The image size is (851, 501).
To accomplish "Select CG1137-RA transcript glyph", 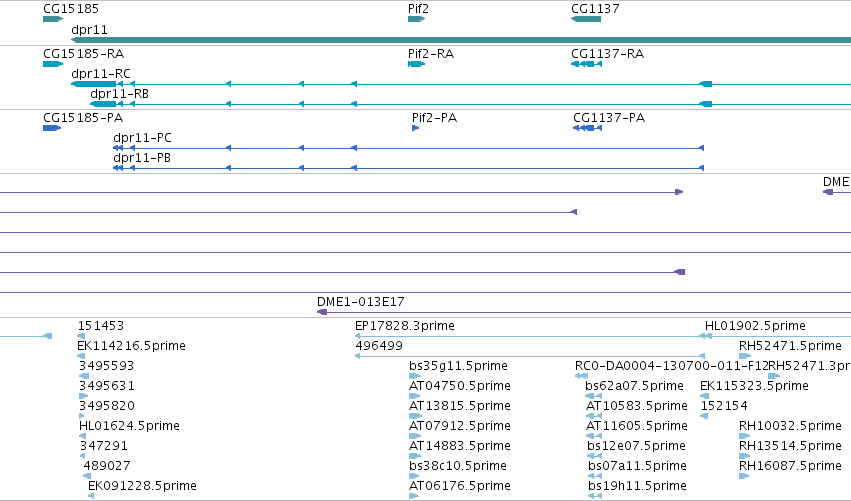I will pos(587,64).
